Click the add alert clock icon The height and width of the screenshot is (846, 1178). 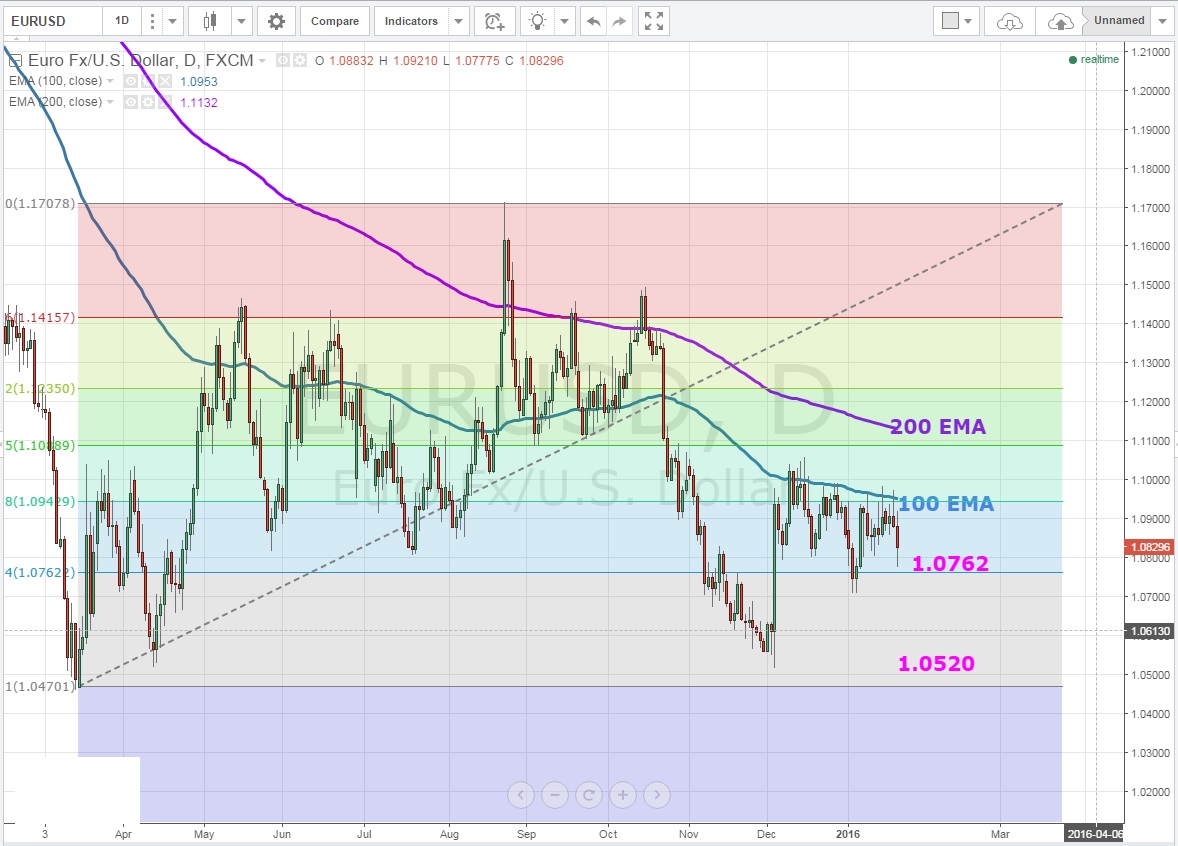pyautogui.click(x=494, y=21)
